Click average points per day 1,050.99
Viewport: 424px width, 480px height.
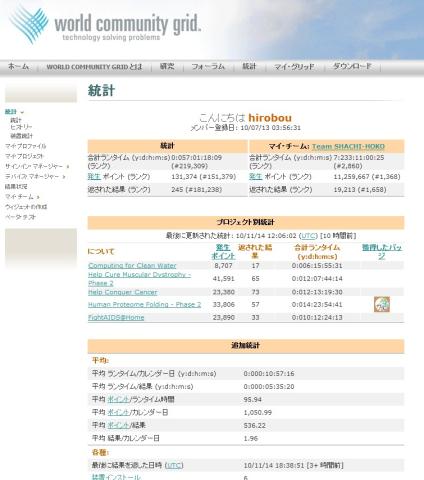pos(258,412)
